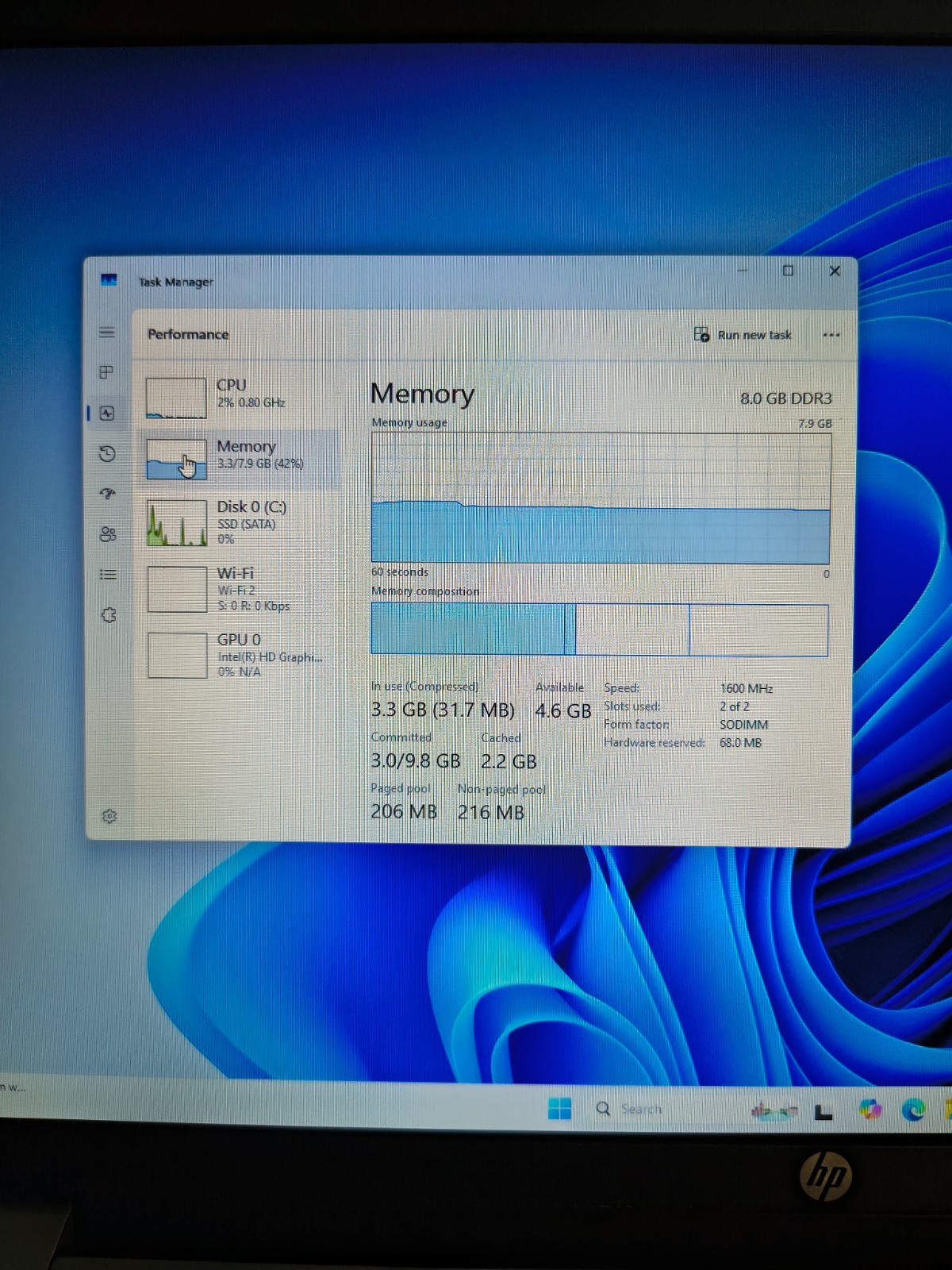952x1270 pixels.
Task: Open the Startup apps icon
Action: click(108, 494)
